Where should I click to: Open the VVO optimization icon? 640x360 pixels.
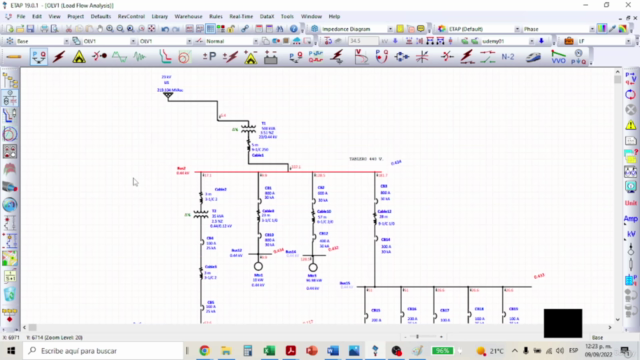pyautogui.click(x=558, y=57)
